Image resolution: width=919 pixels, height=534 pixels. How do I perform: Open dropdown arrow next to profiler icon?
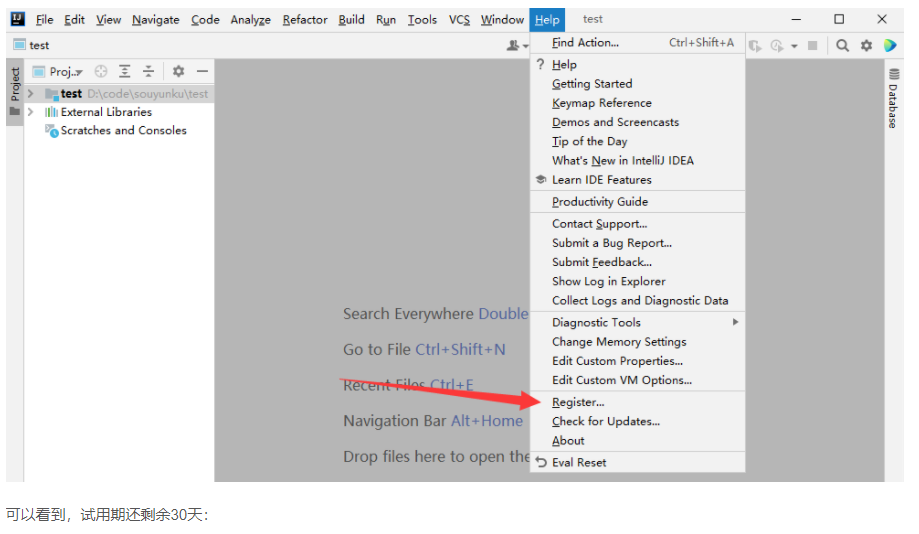(794, 46)
